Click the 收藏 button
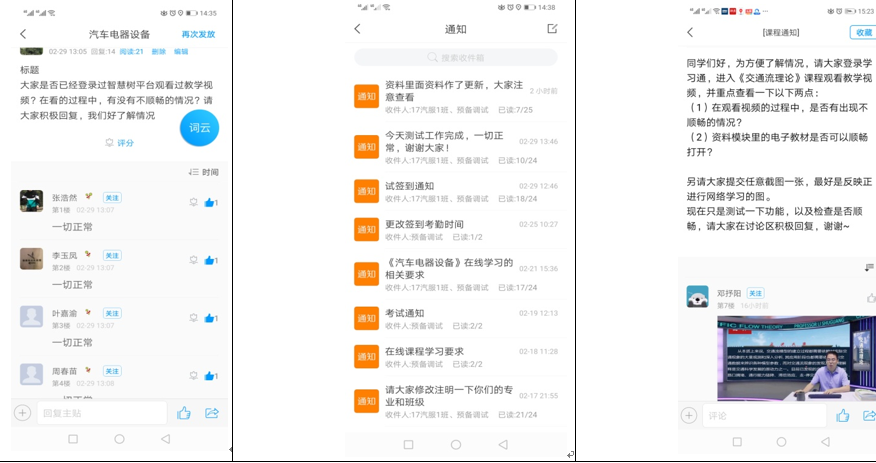Screen dimensions: 876x463 click(x=862, y=33)
